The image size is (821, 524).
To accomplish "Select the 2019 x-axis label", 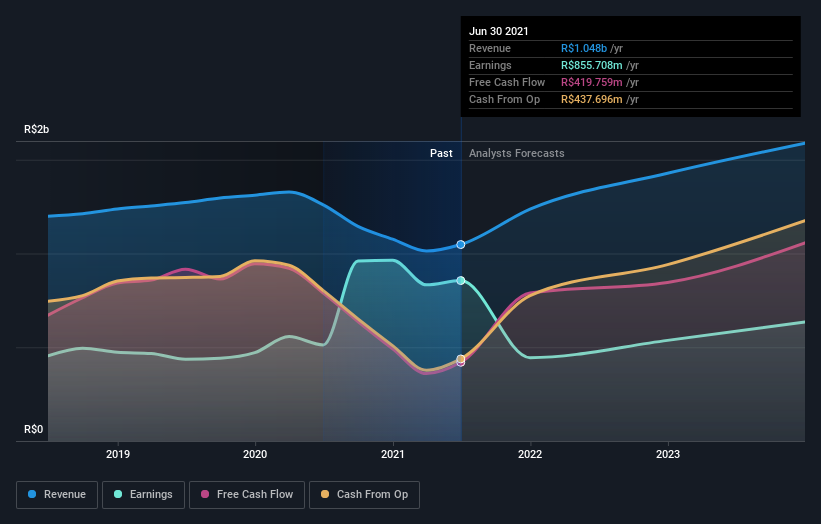I will coord(118,454).
